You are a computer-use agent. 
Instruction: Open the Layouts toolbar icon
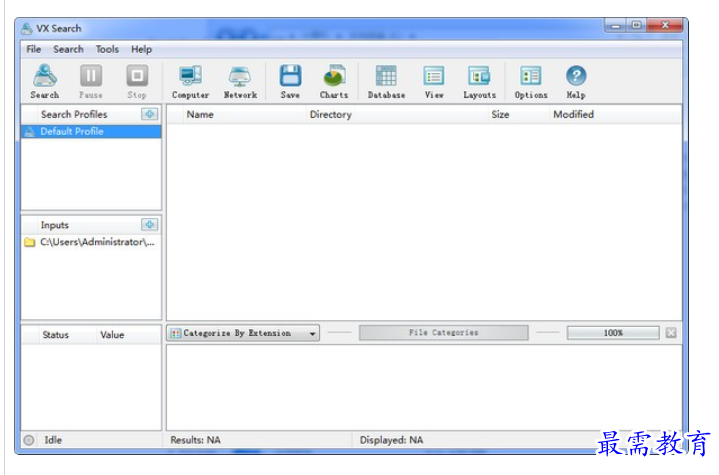pyautogui.click(x=479, y=81)
